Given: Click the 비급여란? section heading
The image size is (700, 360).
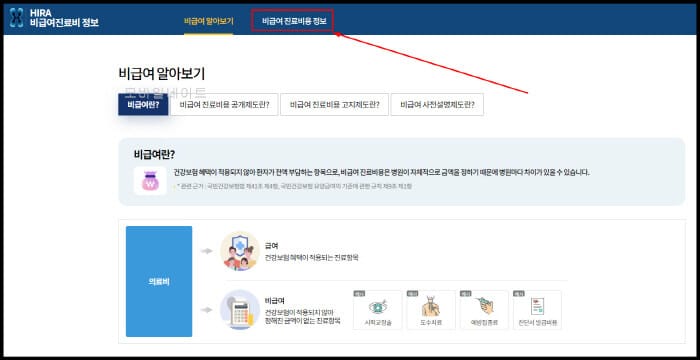Looking at the screenshot, I should (154, 155).
